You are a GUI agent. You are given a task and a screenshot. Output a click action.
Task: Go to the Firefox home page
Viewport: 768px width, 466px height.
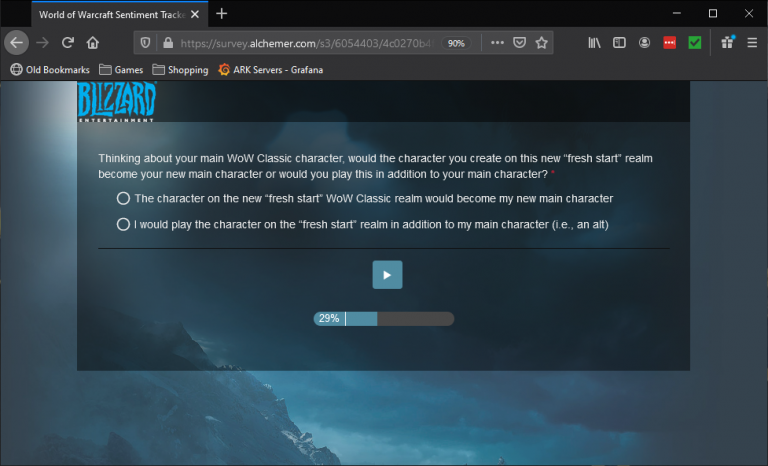point(93,43)
